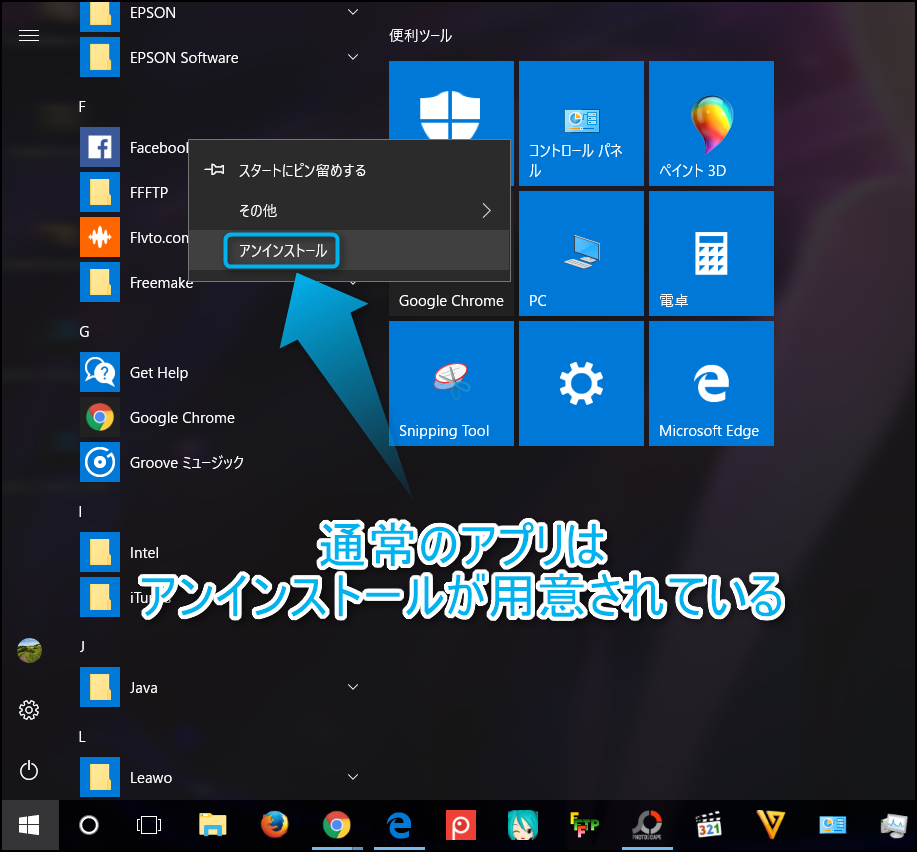Click the Uninstall (アンインストール) context menu option

283,251
